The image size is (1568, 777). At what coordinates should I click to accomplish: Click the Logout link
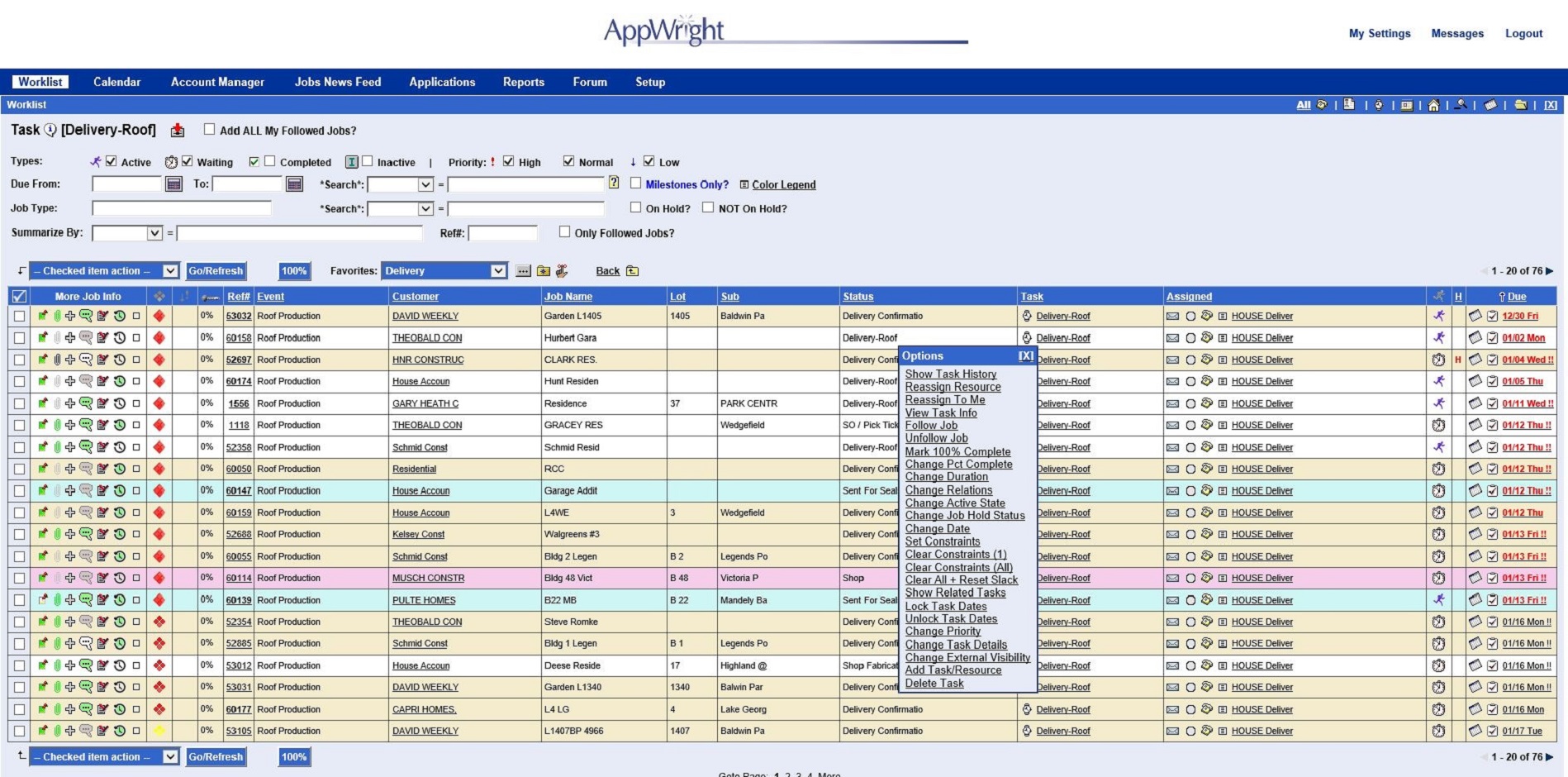[1523, 34]
